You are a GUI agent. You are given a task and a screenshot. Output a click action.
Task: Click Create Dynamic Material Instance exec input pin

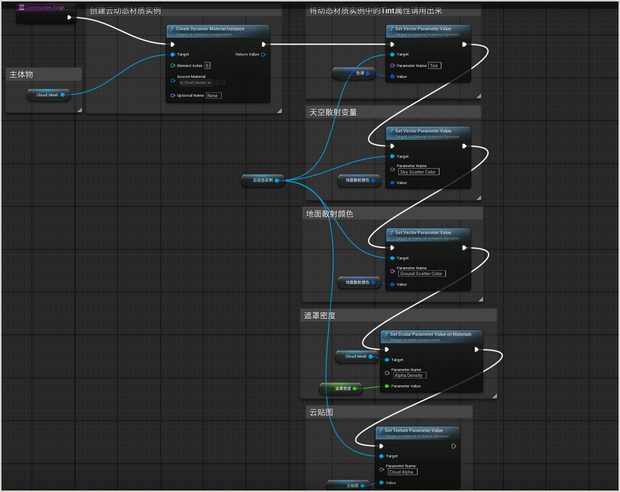pos(172,44)
